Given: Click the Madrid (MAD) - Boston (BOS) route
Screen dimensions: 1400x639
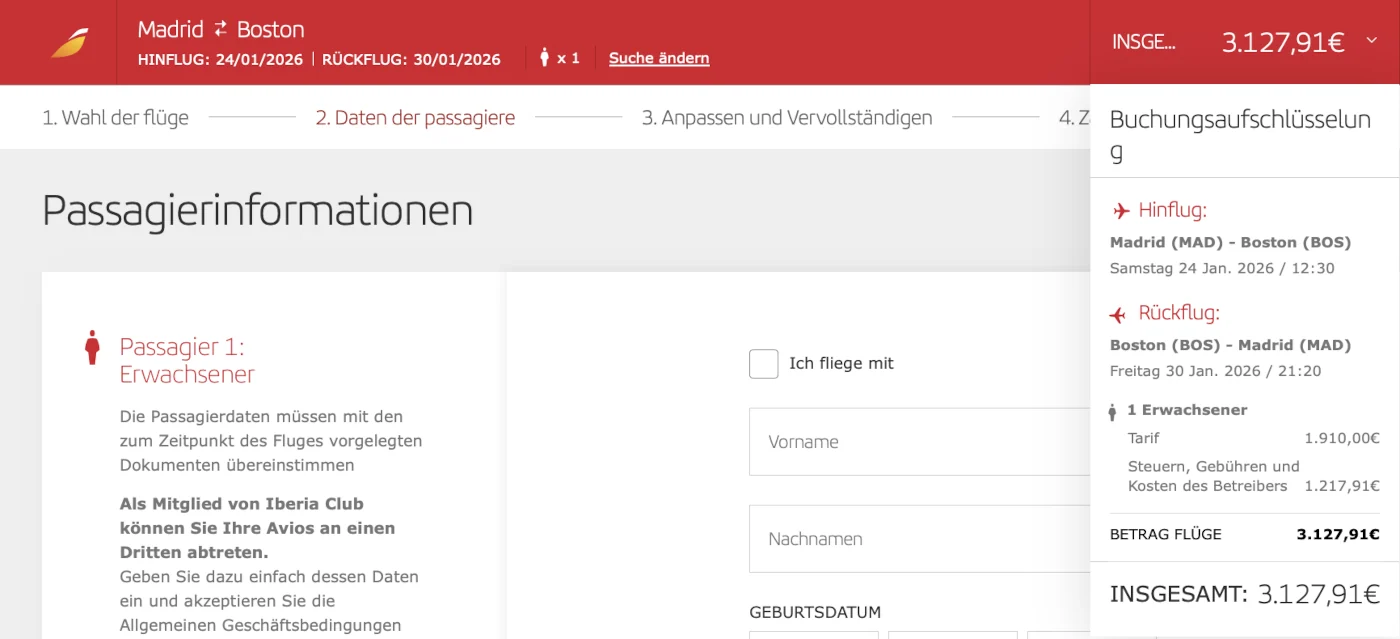Looking at the screenshot, I should (x=1230, y=242).
